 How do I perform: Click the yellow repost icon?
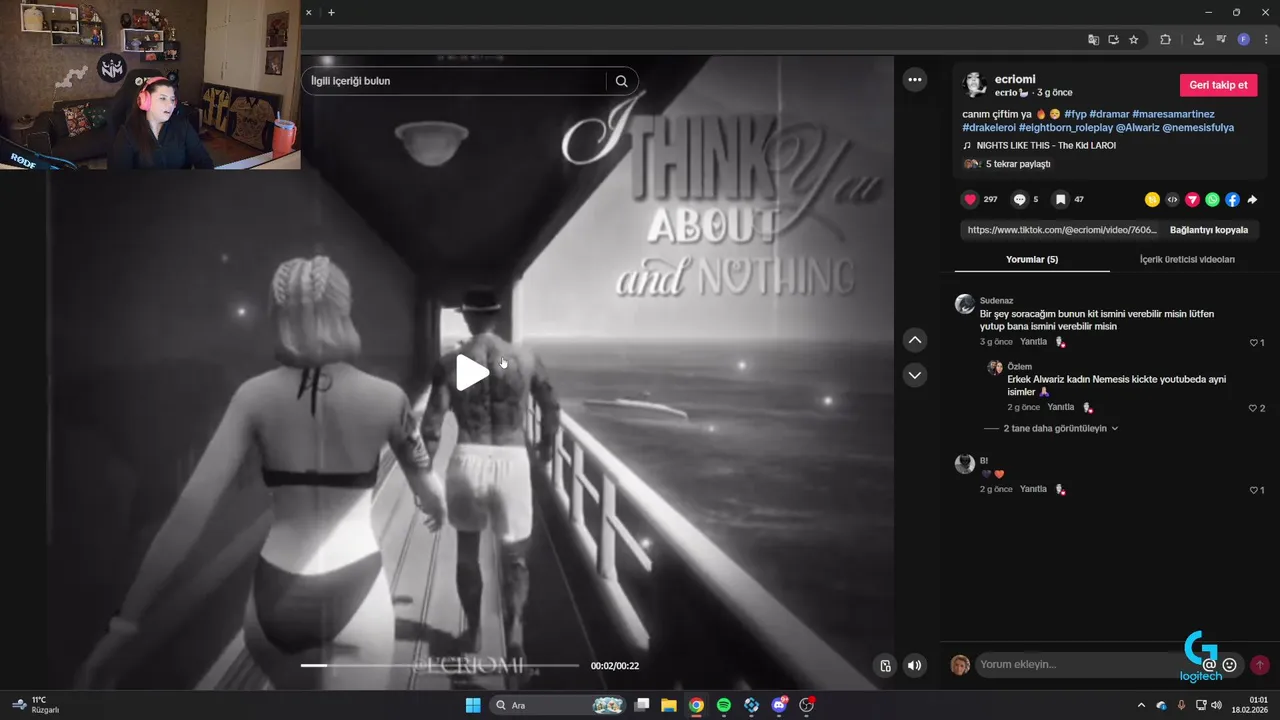click(1152, 200)
